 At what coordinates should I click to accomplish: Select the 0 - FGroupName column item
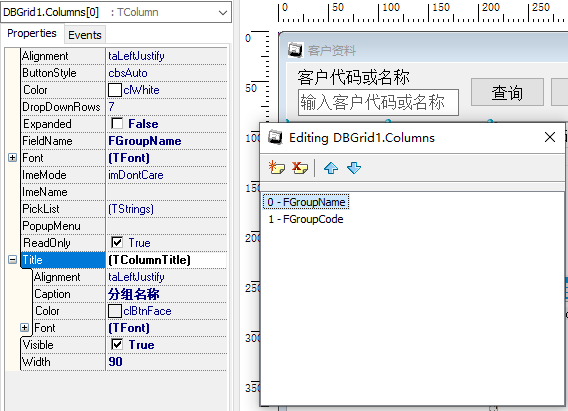click(x=306, y=202)
